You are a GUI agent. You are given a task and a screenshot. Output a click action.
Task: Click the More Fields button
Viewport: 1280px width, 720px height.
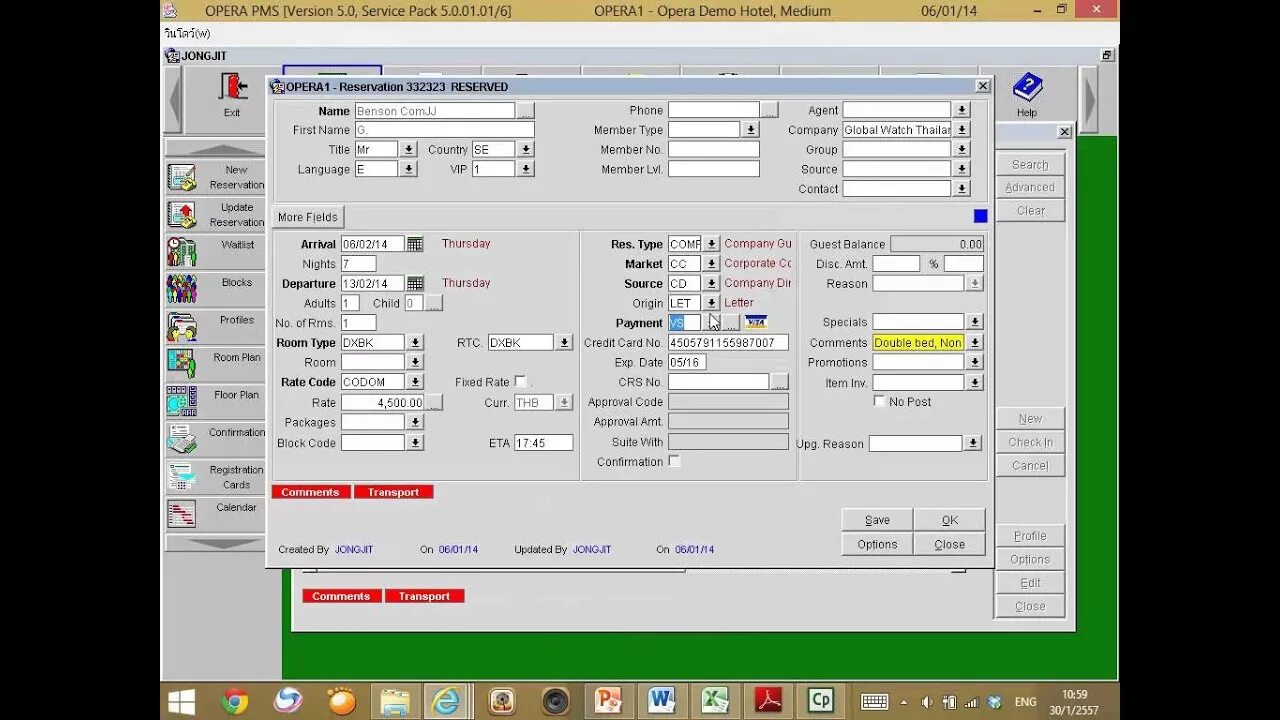pyautogui.click(x=308, y=217)
